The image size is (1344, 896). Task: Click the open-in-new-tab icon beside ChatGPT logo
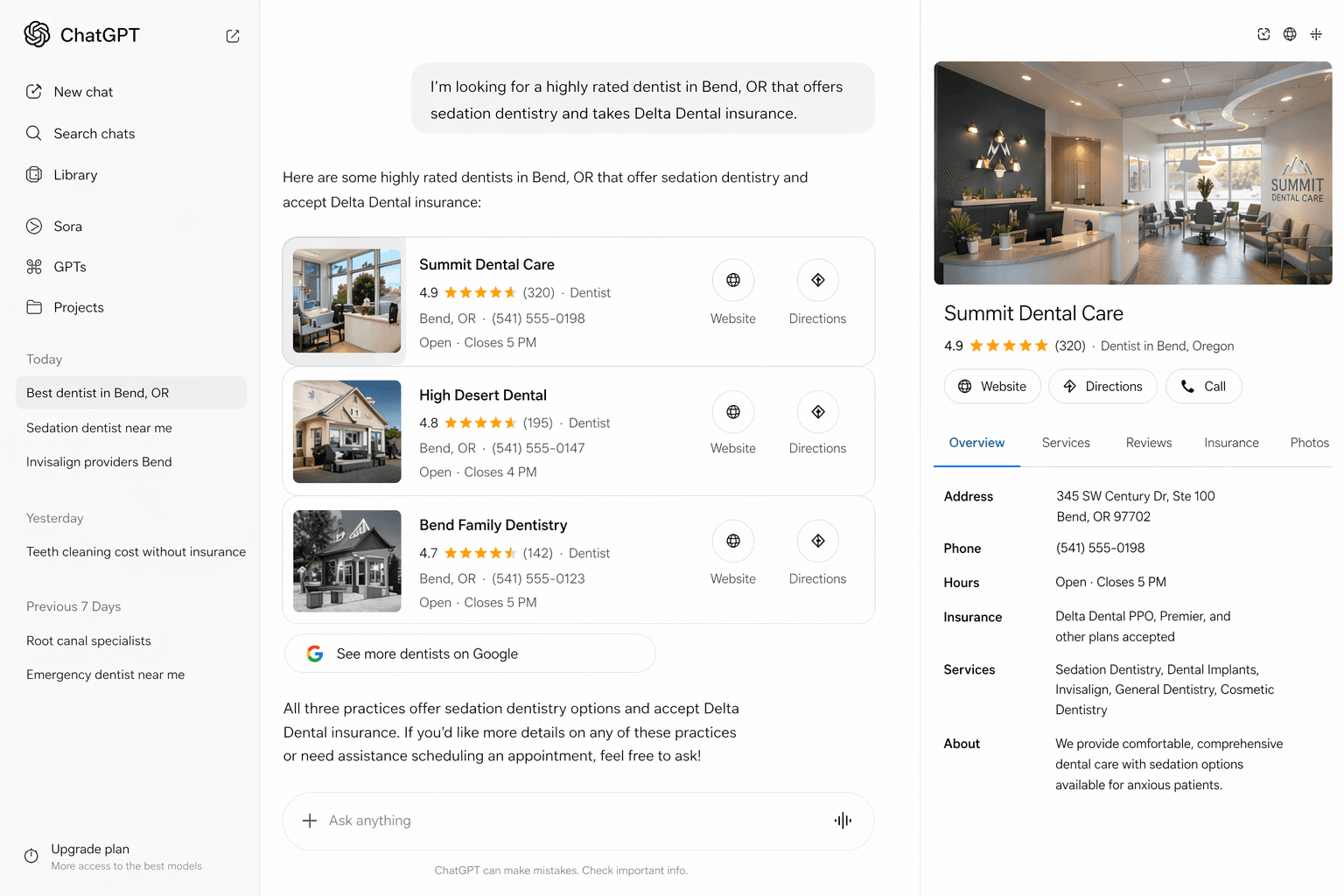[233, 36]
